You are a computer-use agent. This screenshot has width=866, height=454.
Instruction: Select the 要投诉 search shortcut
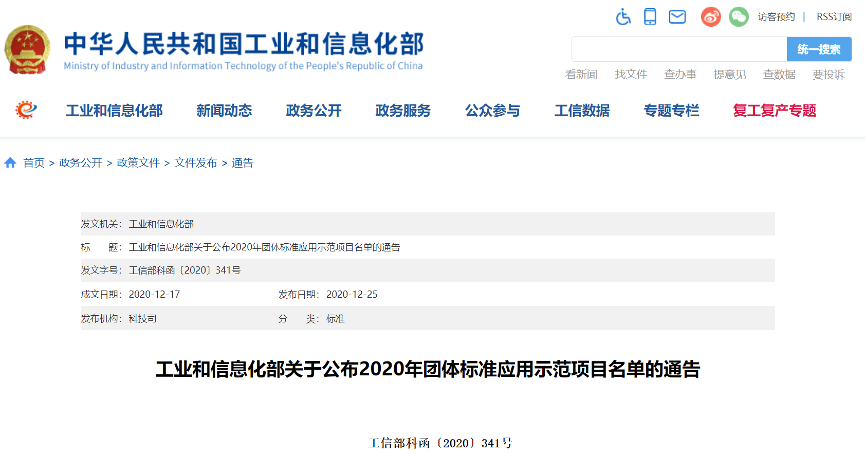tap(828, 75)
